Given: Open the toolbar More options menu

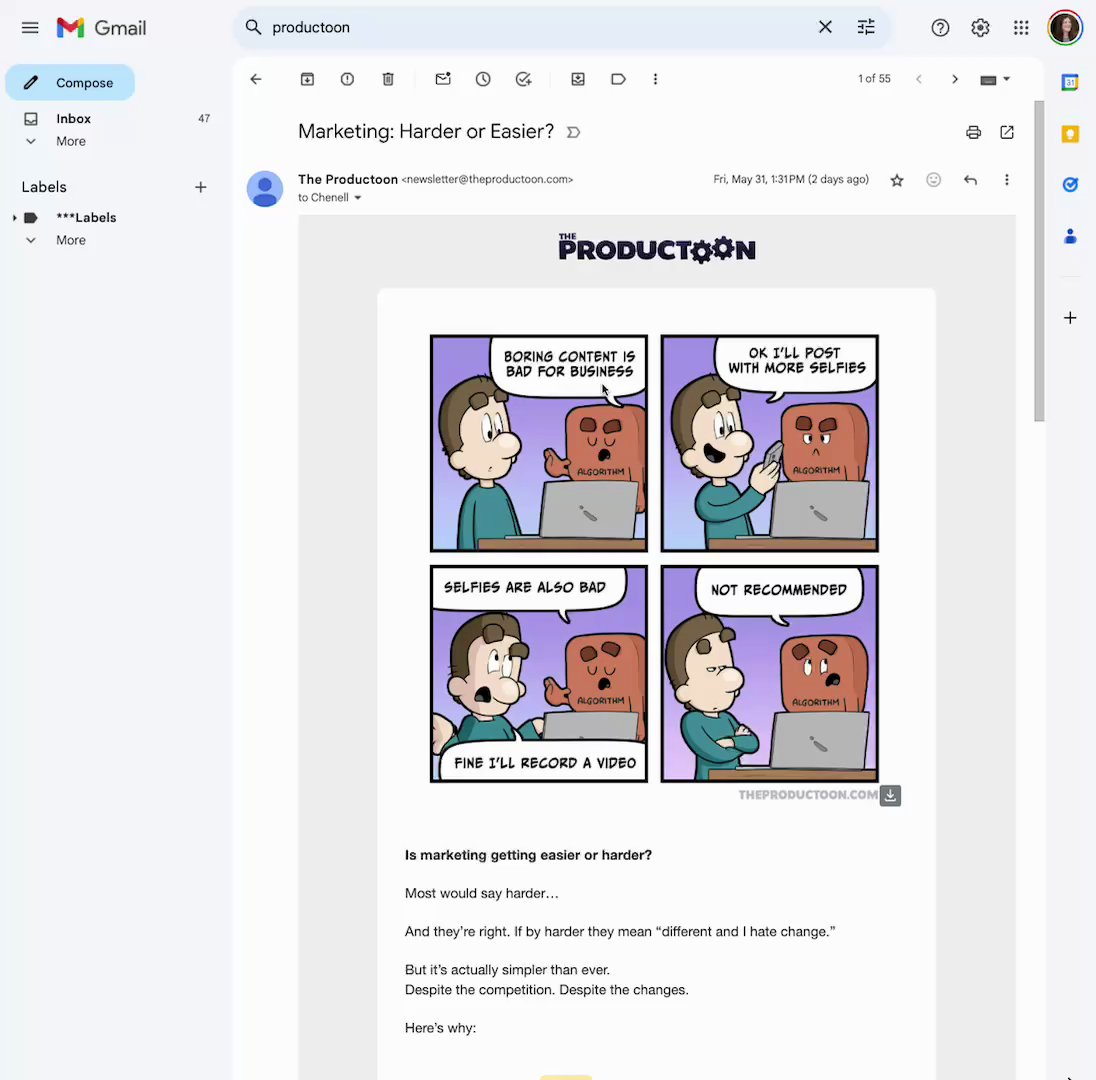Looking at the screenshot, I should coord(655,79).
